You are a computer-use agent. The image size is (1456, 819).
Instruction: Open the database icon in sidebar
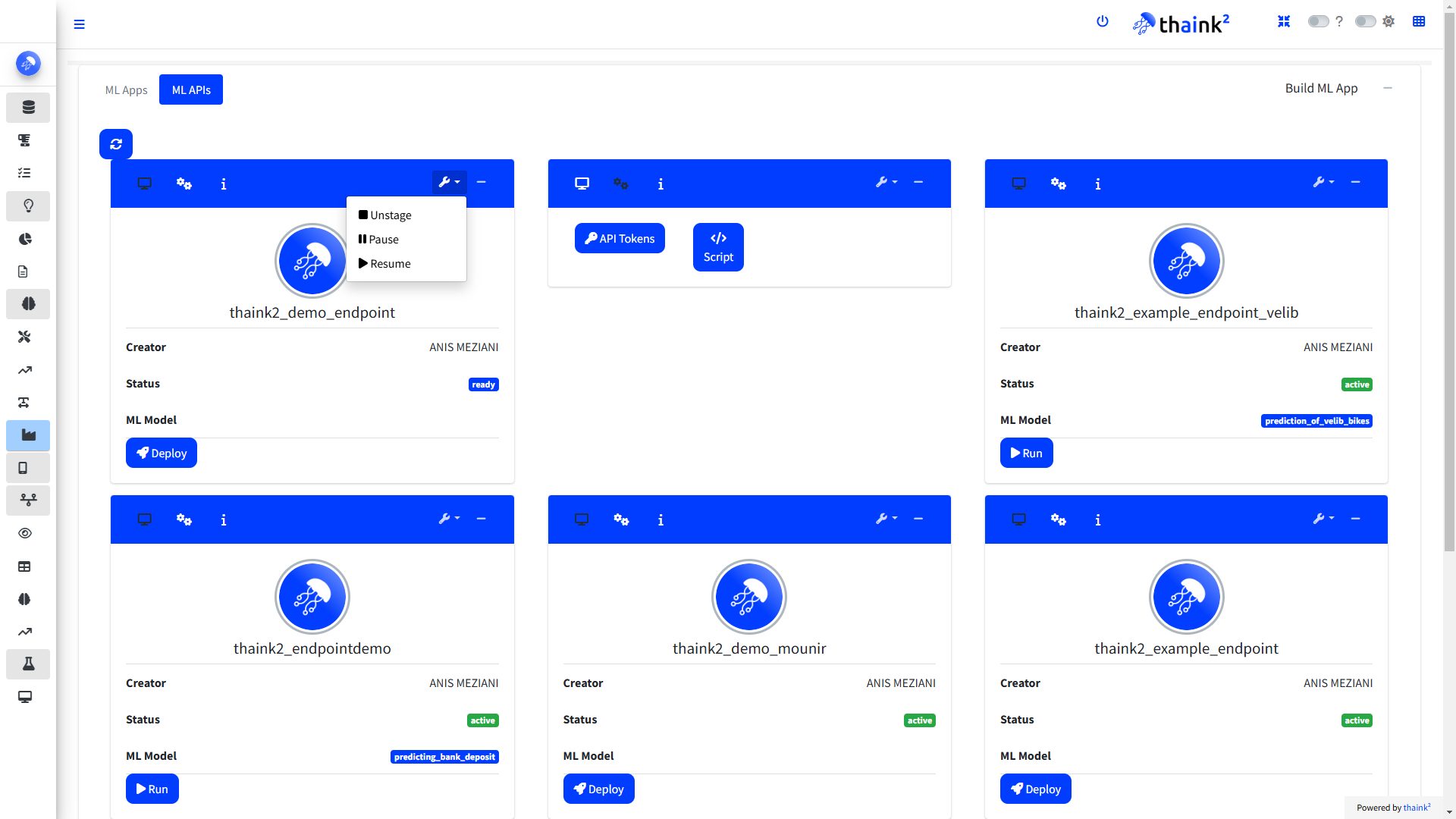point(28,108)
